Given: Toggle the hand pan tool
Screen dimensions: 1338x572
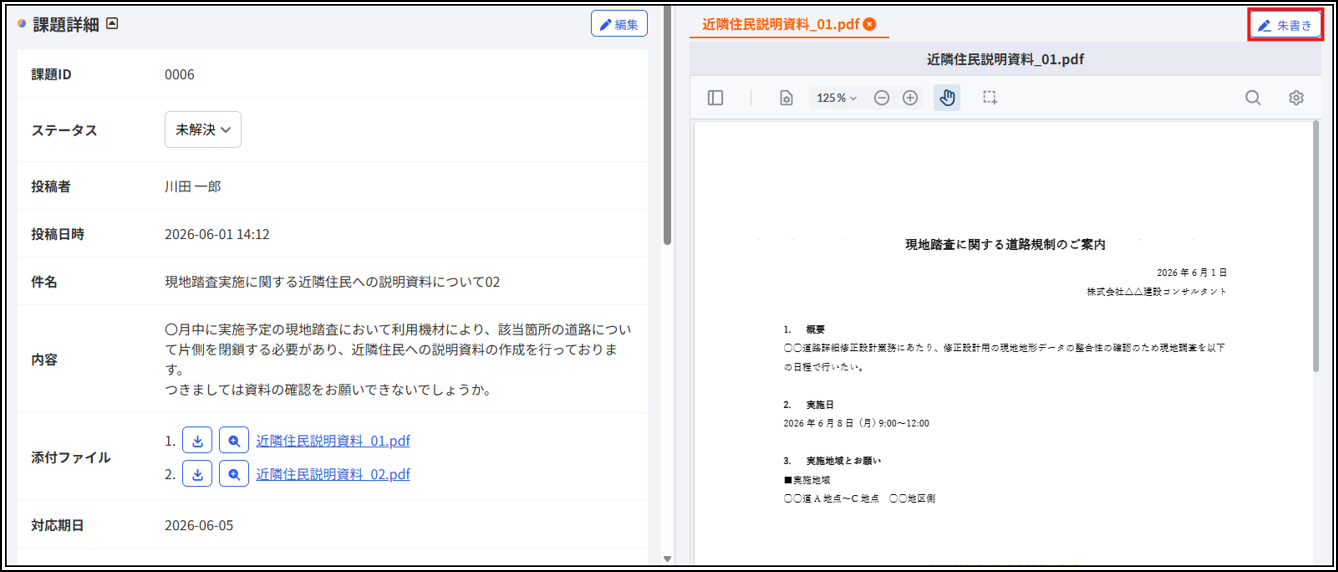Looking at the screenshot, I should tap(947, 98).
